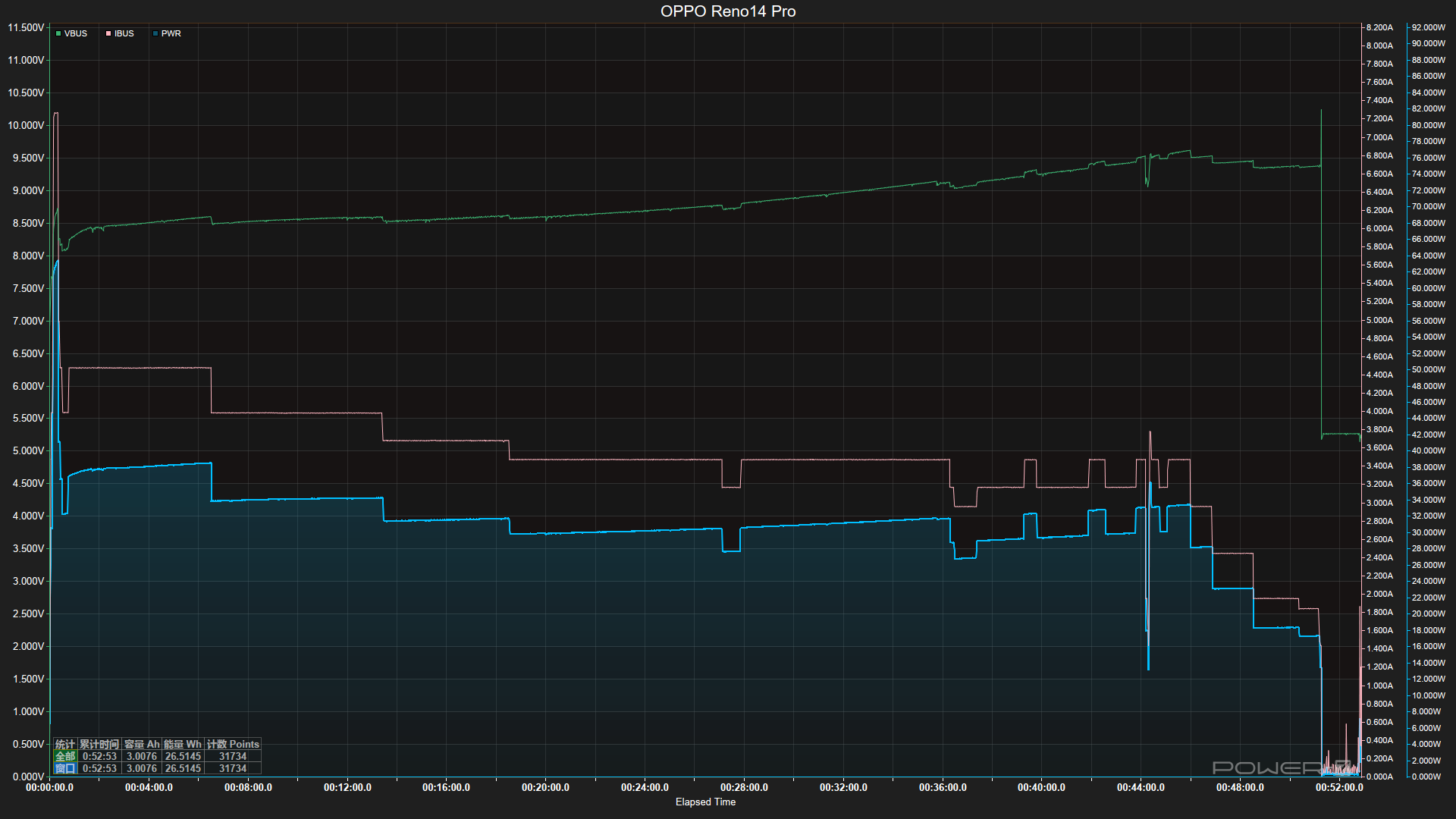Click the 00:44:00.0 time axis tick

pos(1141,787)
